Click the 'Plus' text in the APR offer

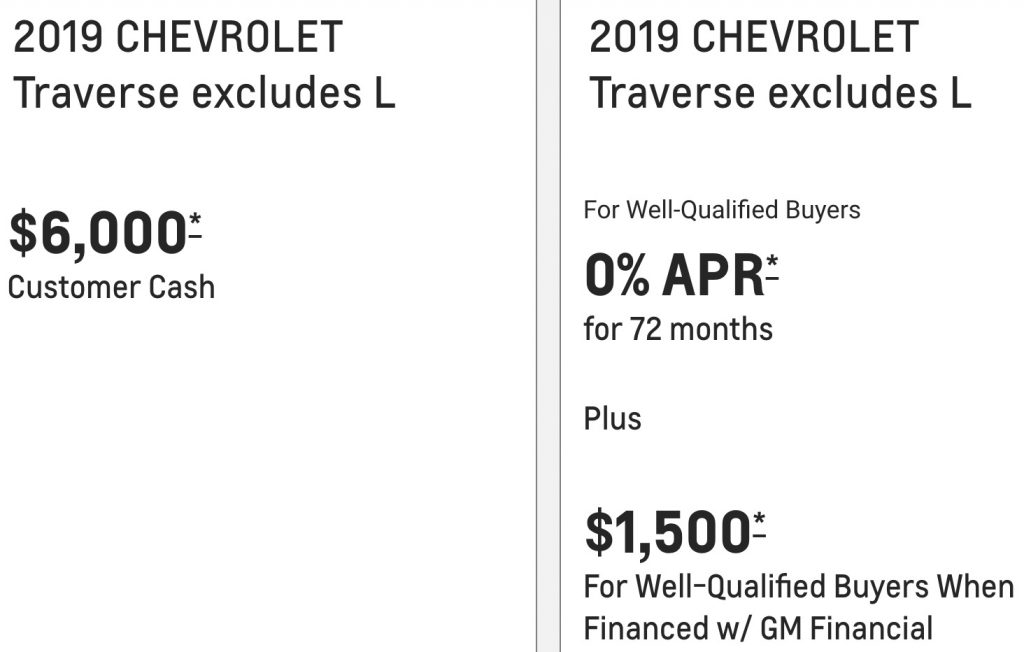coord(612,418)
